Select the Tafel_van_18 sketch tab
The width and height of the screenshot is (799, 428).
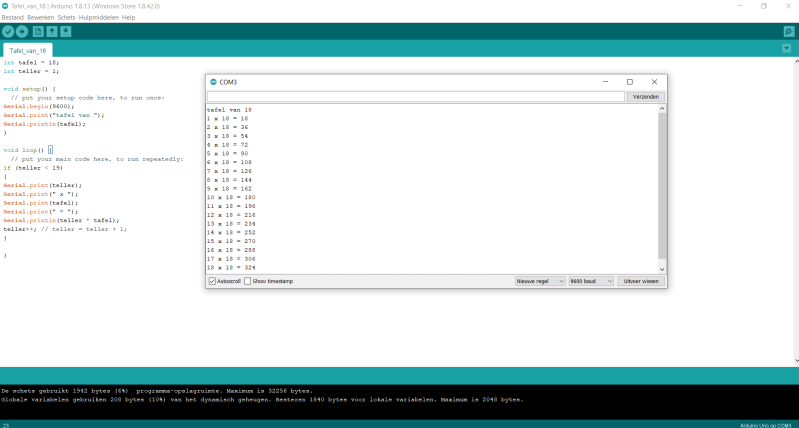click(x=29, y=50)
